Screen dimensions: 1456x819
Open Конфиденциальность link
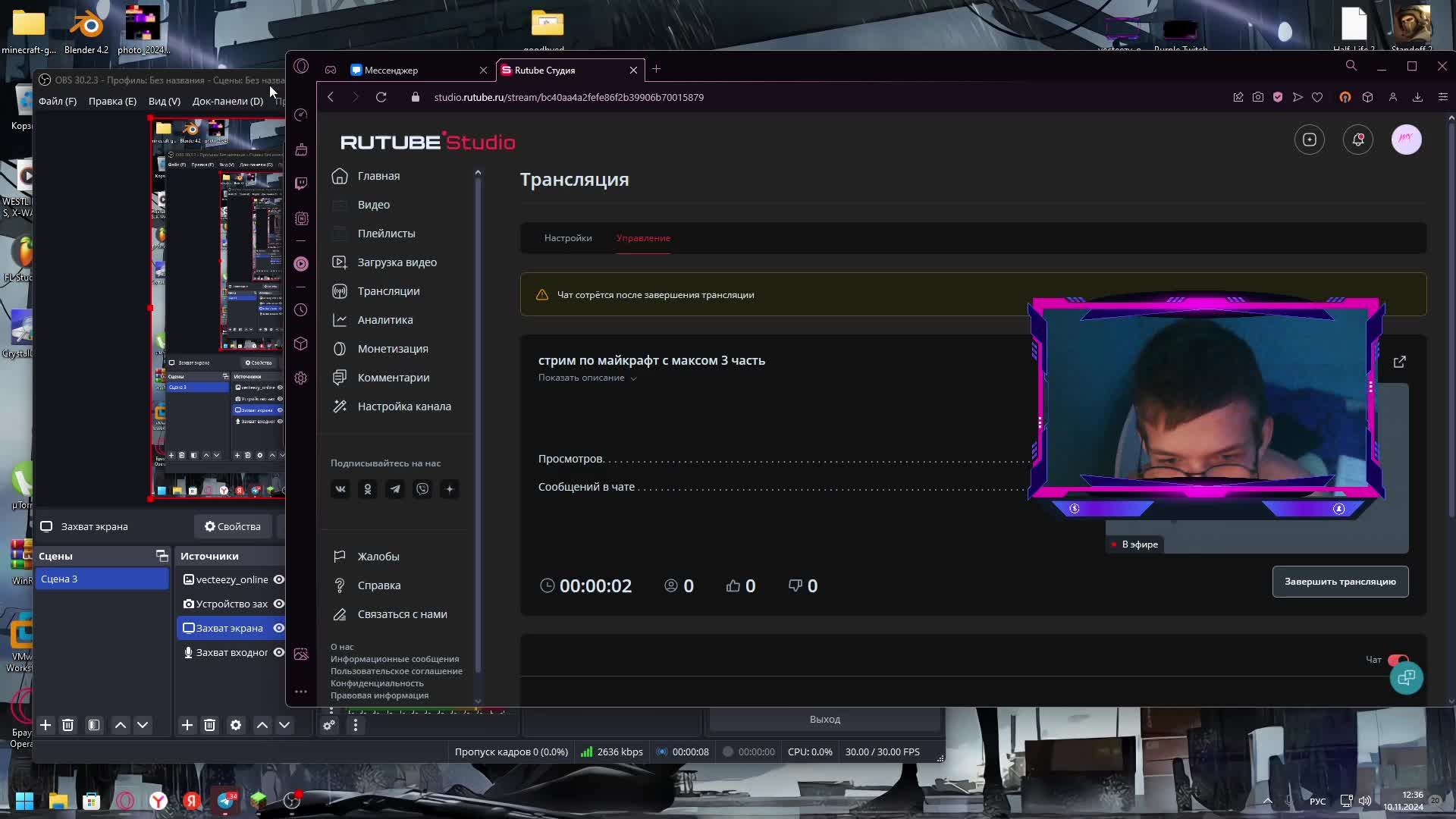click(377, 683)
